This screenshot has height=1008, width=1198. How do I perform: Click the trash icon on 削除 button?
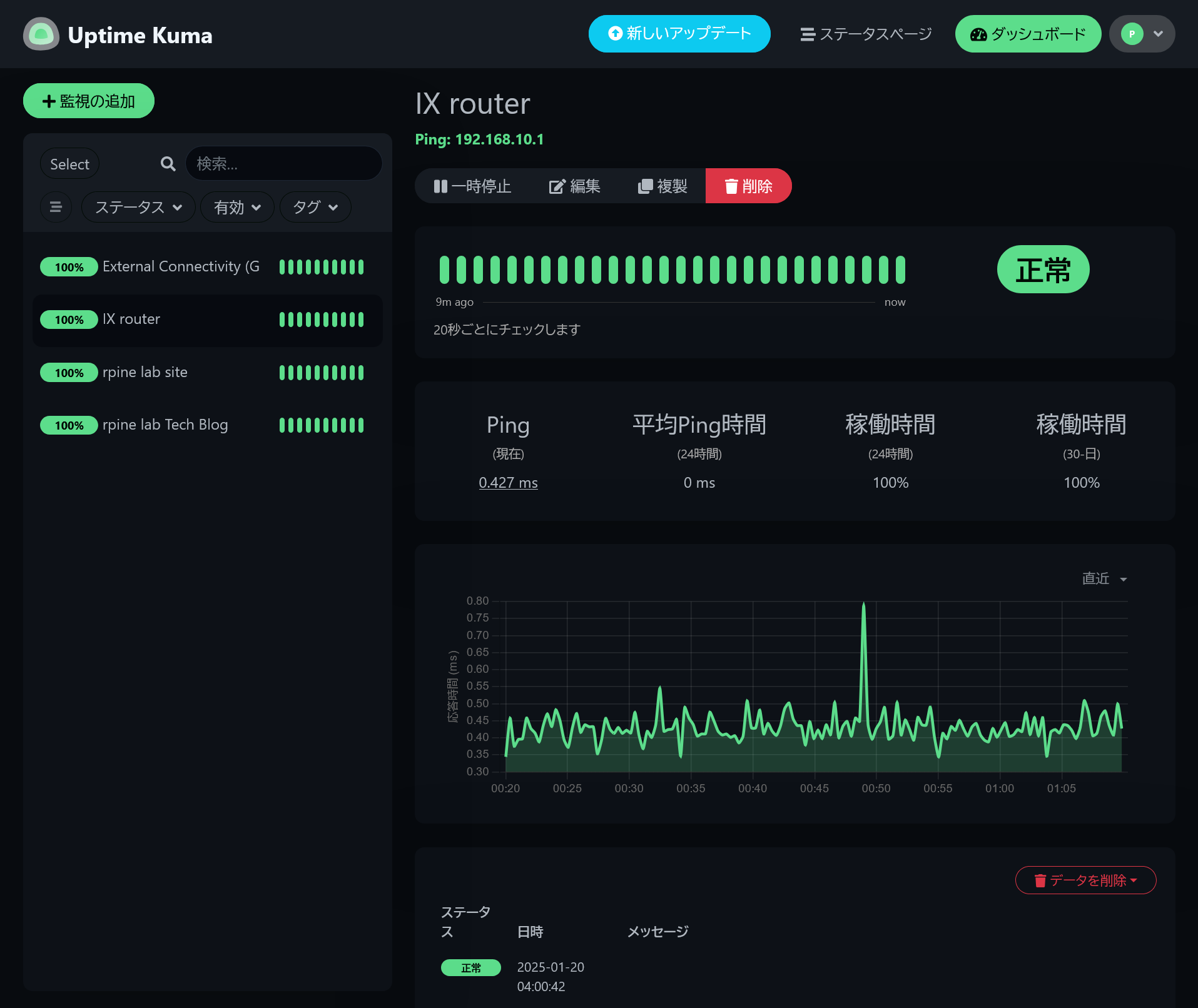point(731,186)
